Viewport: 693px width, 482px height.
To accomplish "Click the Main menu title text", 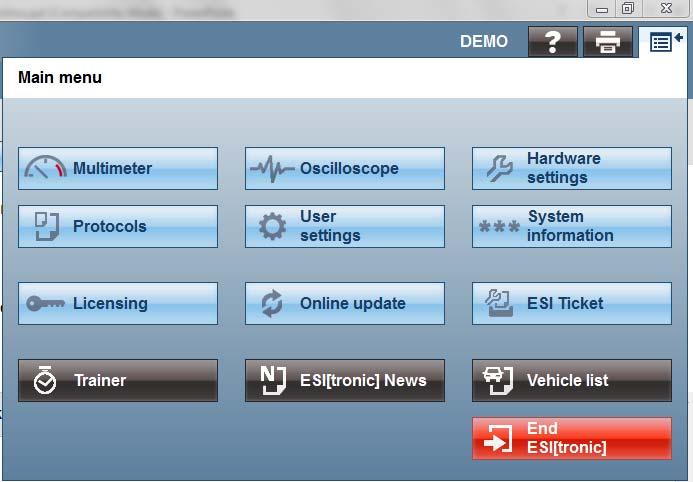I will [x=60, y=77].
